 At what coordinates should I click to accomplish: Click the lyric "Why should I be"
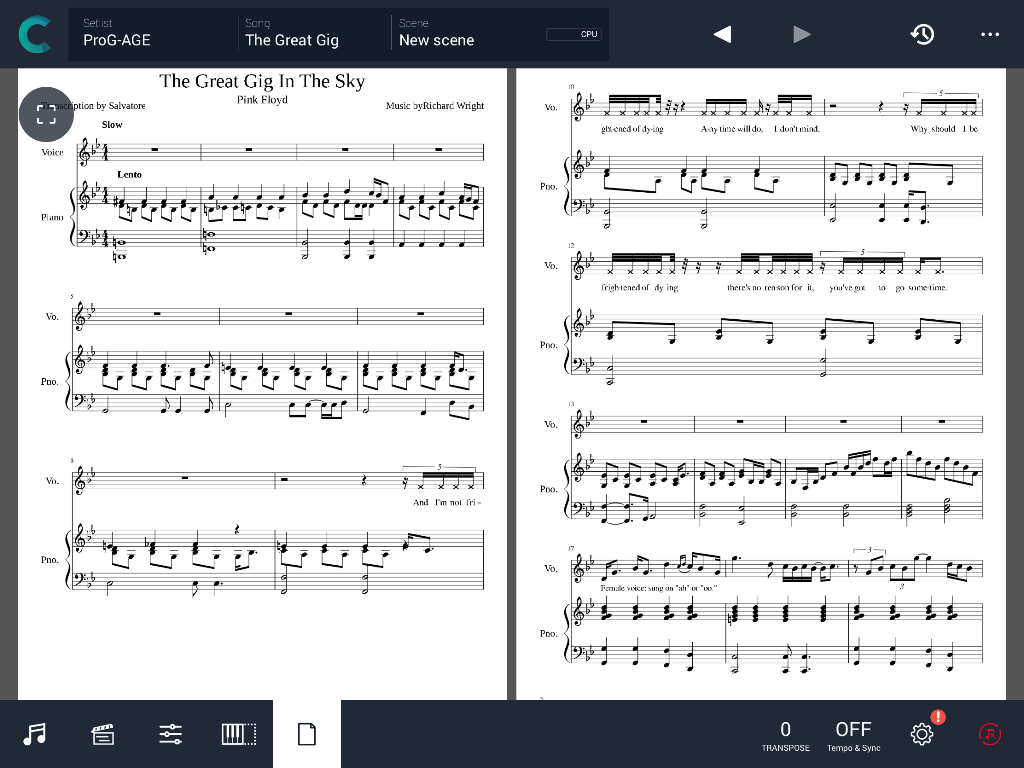click(944, 129)
